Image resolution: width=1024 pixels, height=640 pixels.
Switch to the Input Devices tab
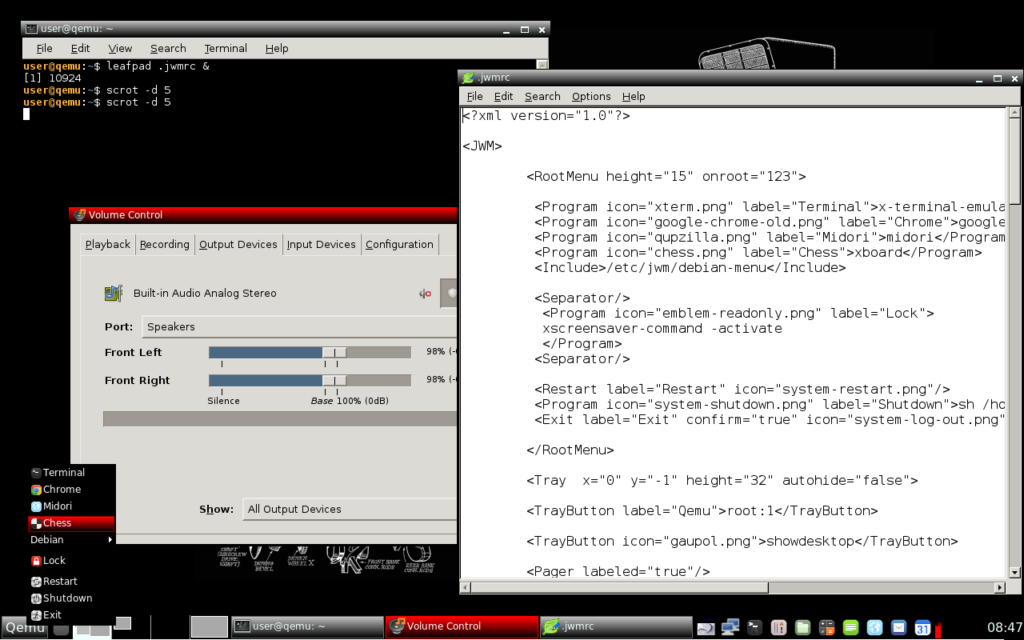tap(321, 244)
